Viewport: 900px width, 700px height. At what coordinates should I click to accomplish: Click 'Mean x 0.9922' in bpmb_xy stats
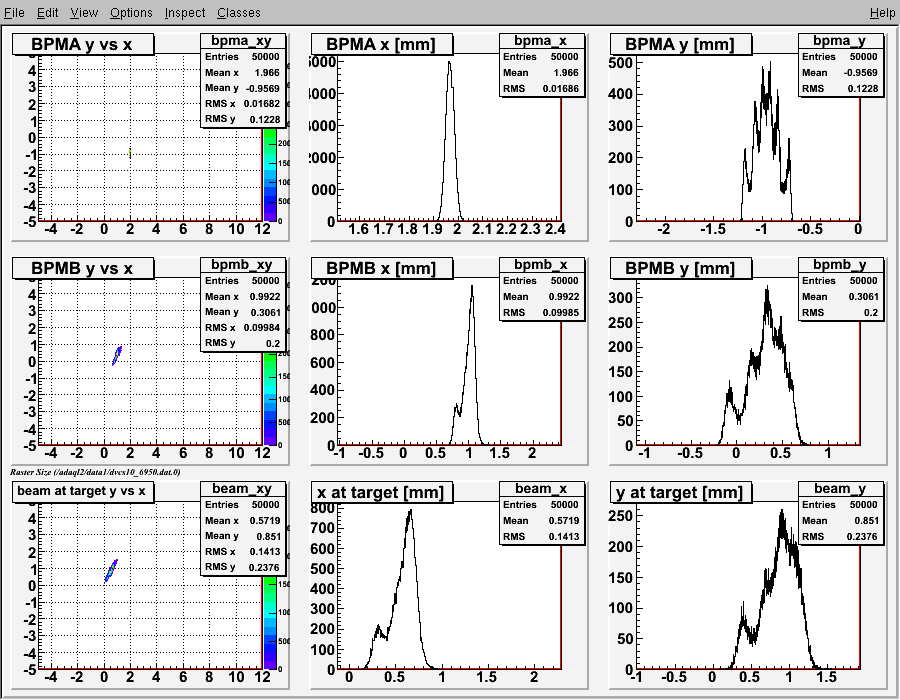pyautogui.click(x=243, y=297)
